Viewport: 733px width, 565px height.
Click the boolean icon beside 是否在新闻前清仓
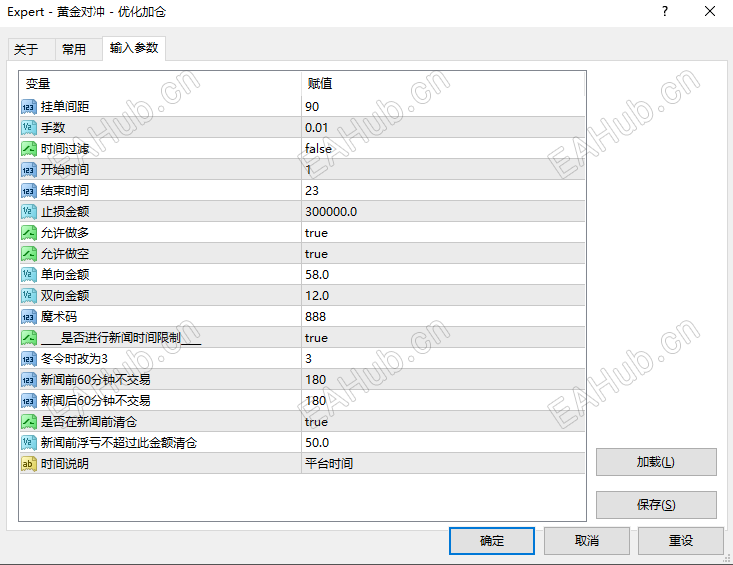click(x=29, y=422)
